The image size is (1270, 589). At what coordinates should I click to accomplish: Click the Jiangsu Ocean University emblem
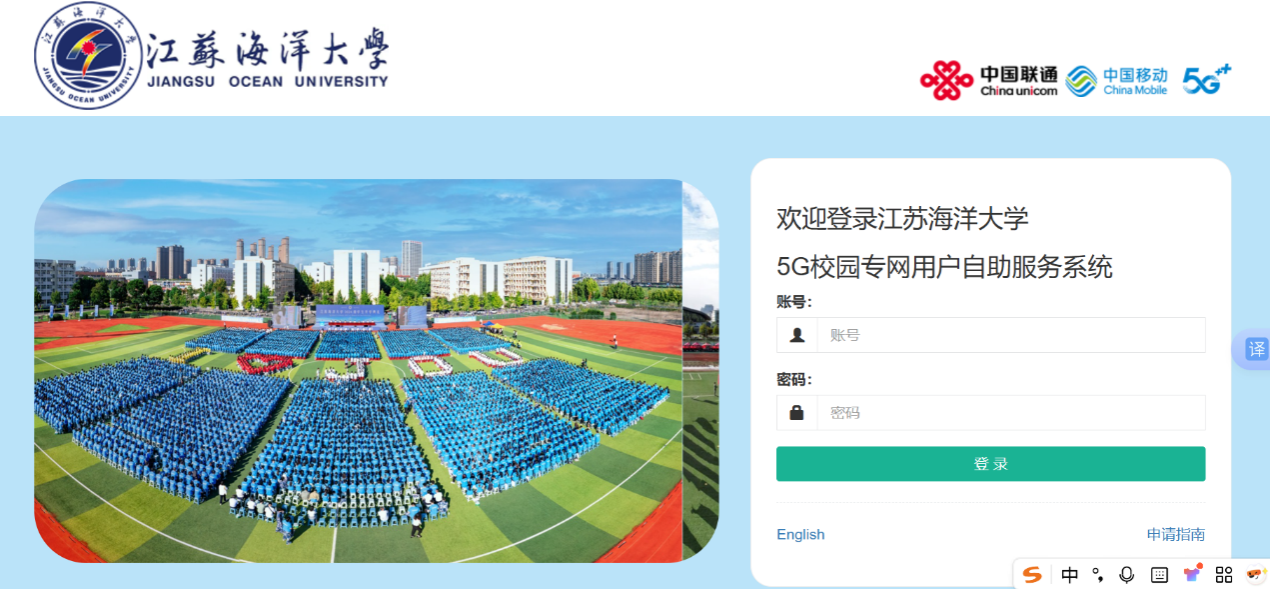pos(88,55)
